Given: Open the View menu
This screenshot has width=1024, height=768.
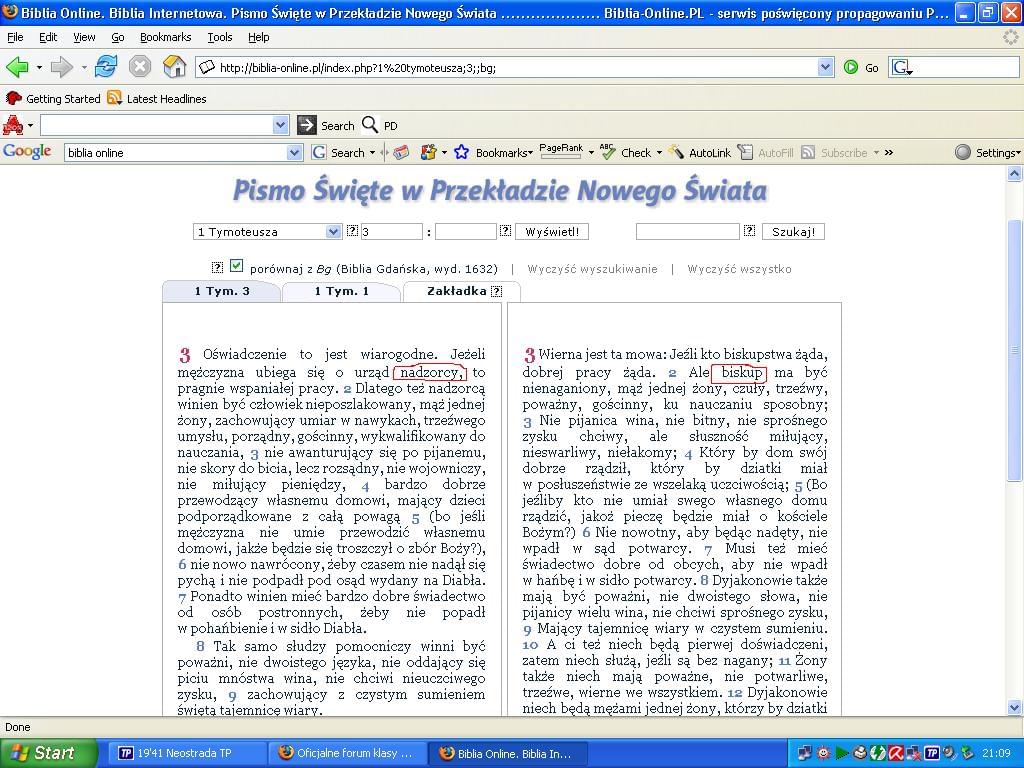Looking at the screenshot, I should tap(84, 37).
